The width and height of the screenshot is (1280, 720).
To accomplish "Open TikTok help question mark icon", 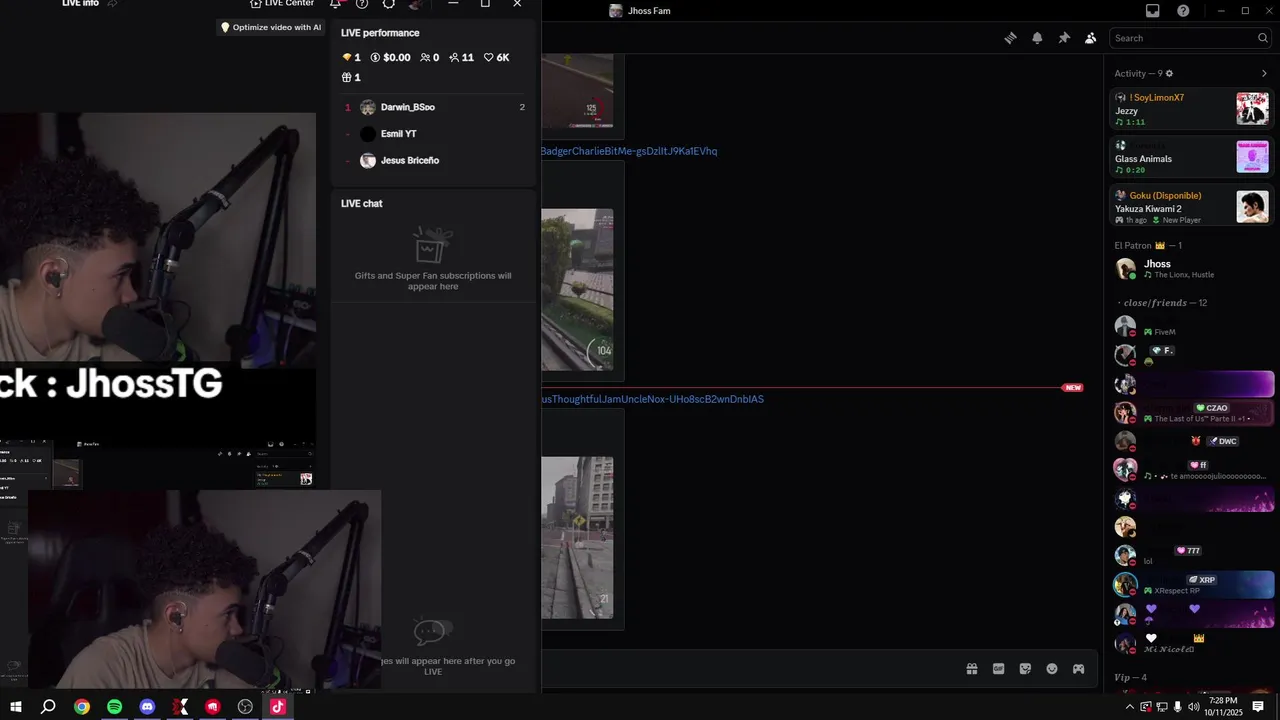I will 362,4.
